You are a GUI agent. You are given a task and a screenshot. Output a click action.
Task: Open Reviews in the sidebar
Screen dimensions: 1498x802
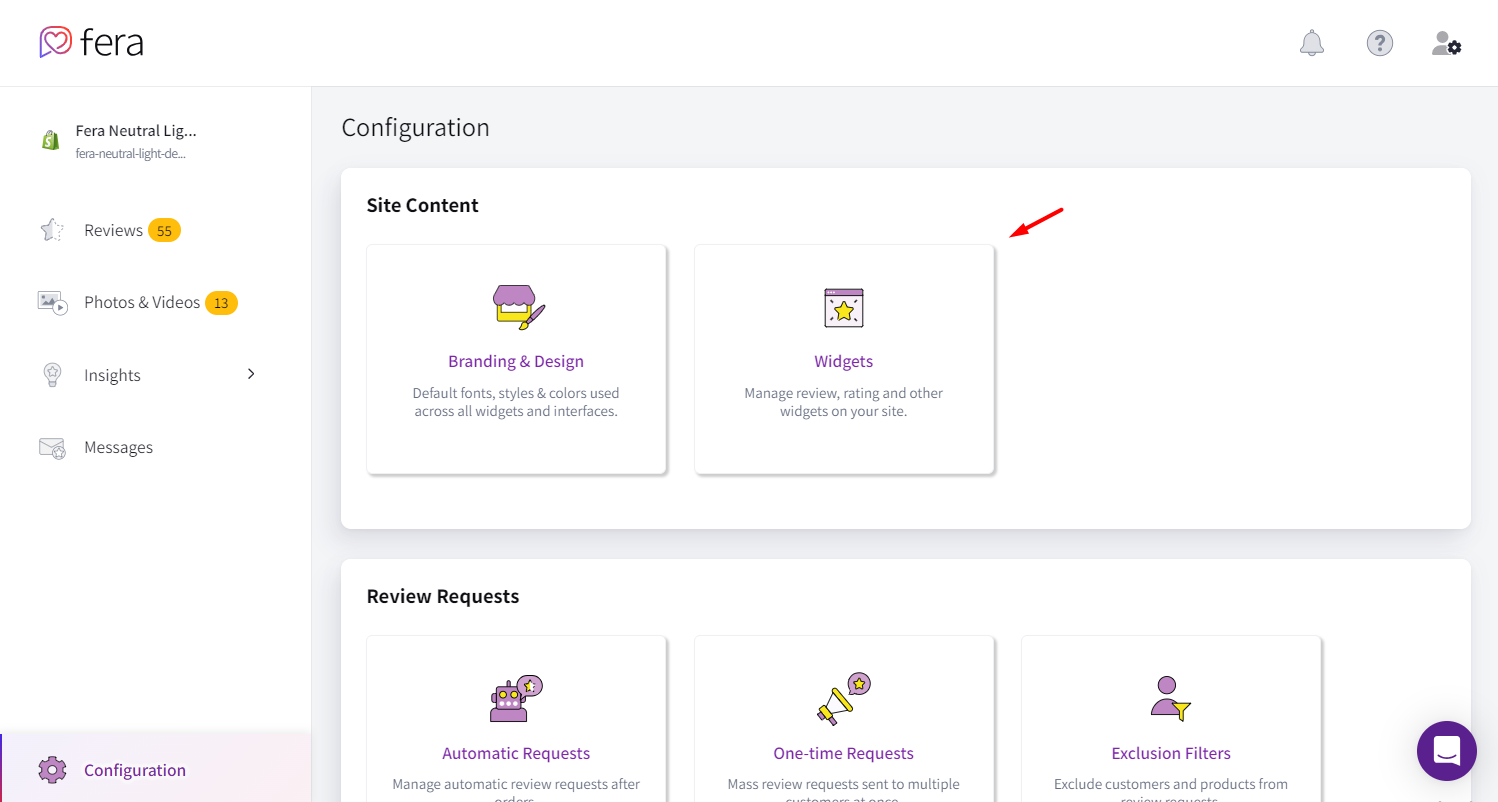113,230
